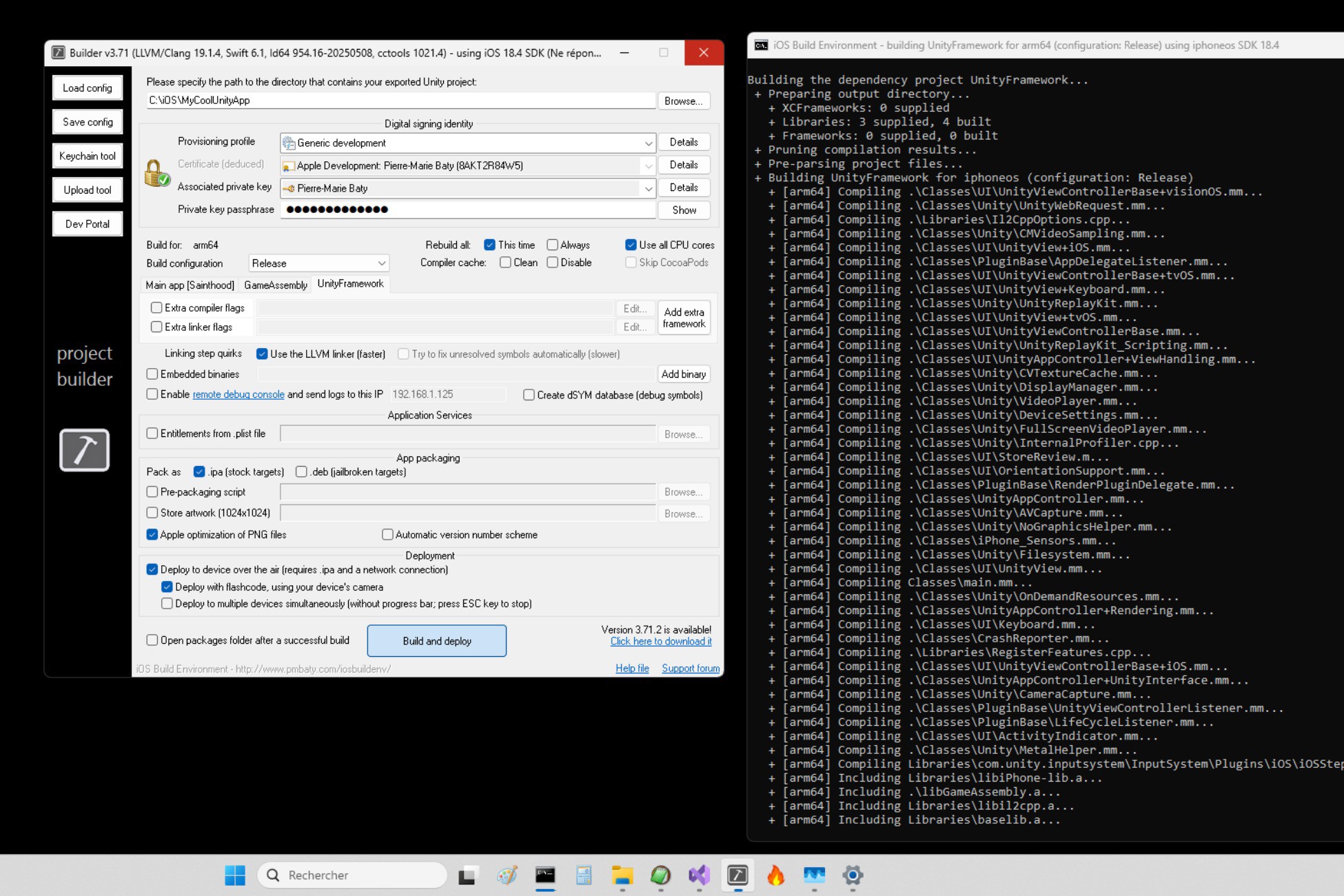Switch to the Builder hammer taskbar icon

click(737, 875)
